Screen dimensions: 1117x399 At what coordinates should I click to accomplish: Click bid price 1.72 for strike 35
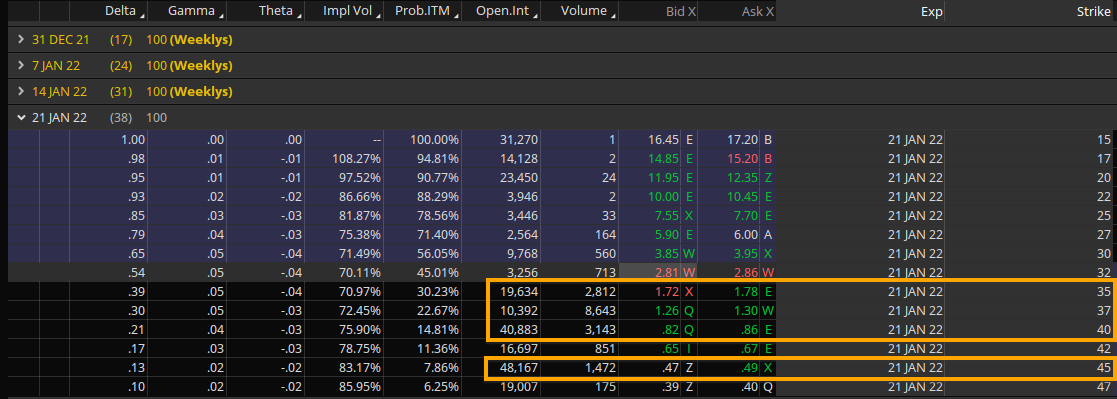[667, 291]
